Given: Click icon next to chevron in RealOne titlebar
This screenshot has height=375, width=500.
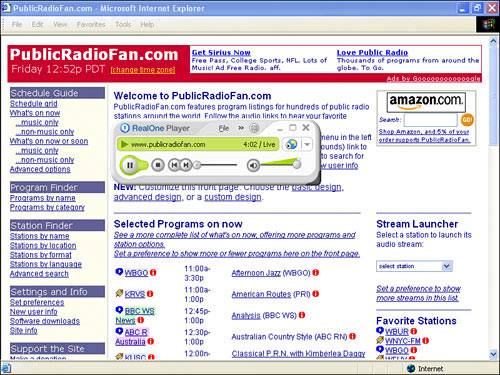Looking at the screenshot, I should click(x=254, y=128).
